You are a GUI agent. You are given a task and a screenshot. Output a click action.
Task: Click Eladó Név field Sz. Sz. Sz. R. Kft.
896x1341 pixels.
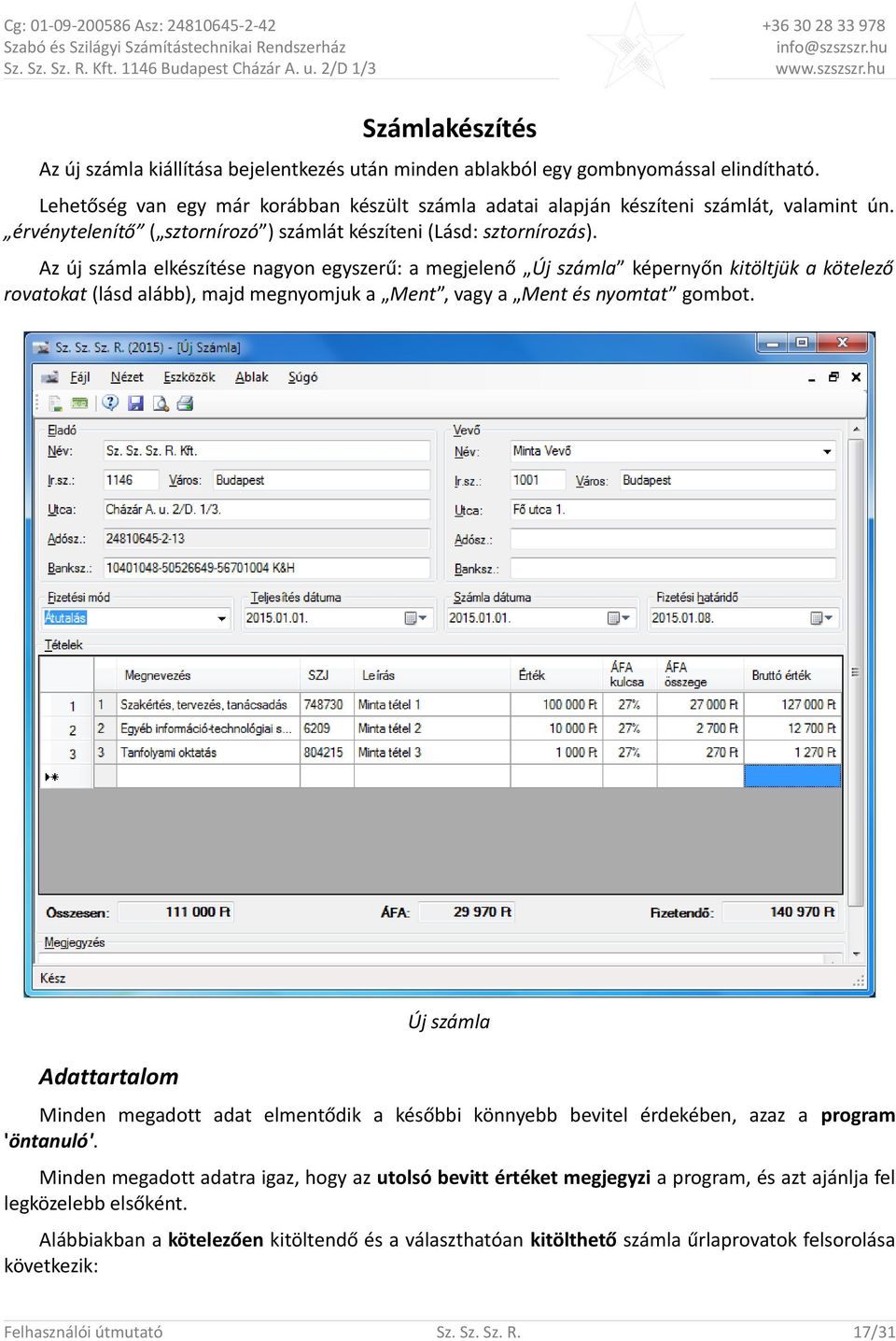pos(266,451)
